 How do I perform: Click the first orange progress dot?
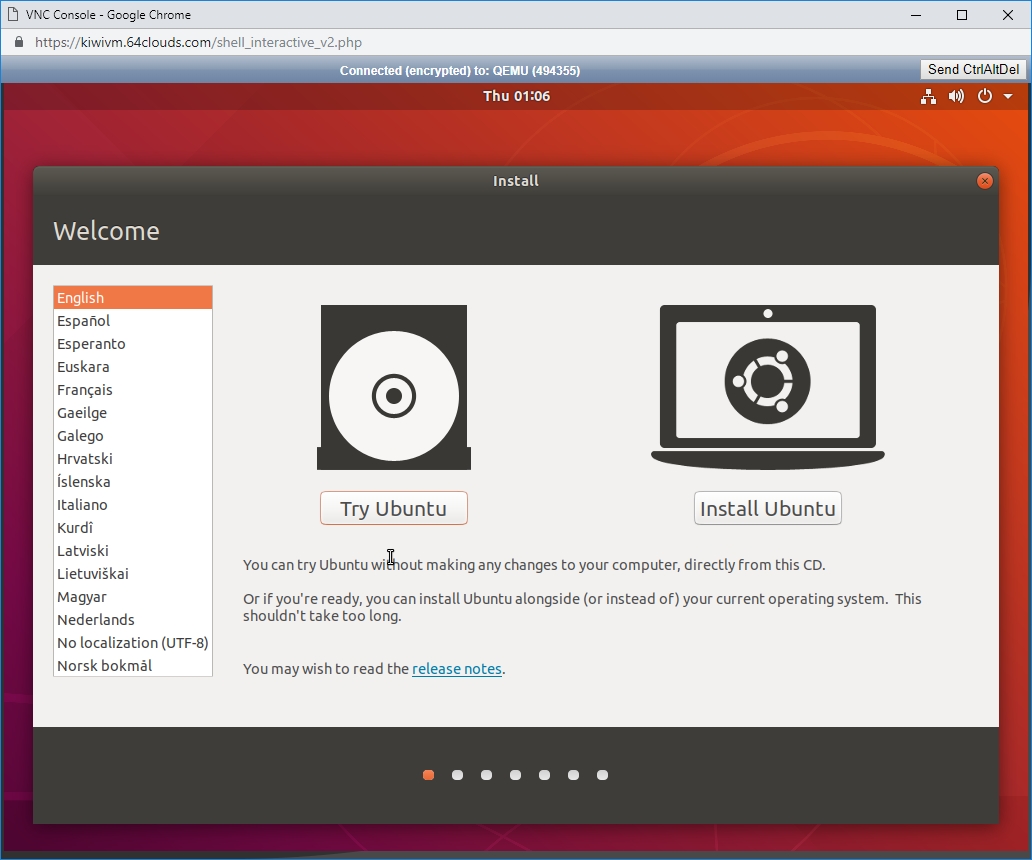[428, 775]
